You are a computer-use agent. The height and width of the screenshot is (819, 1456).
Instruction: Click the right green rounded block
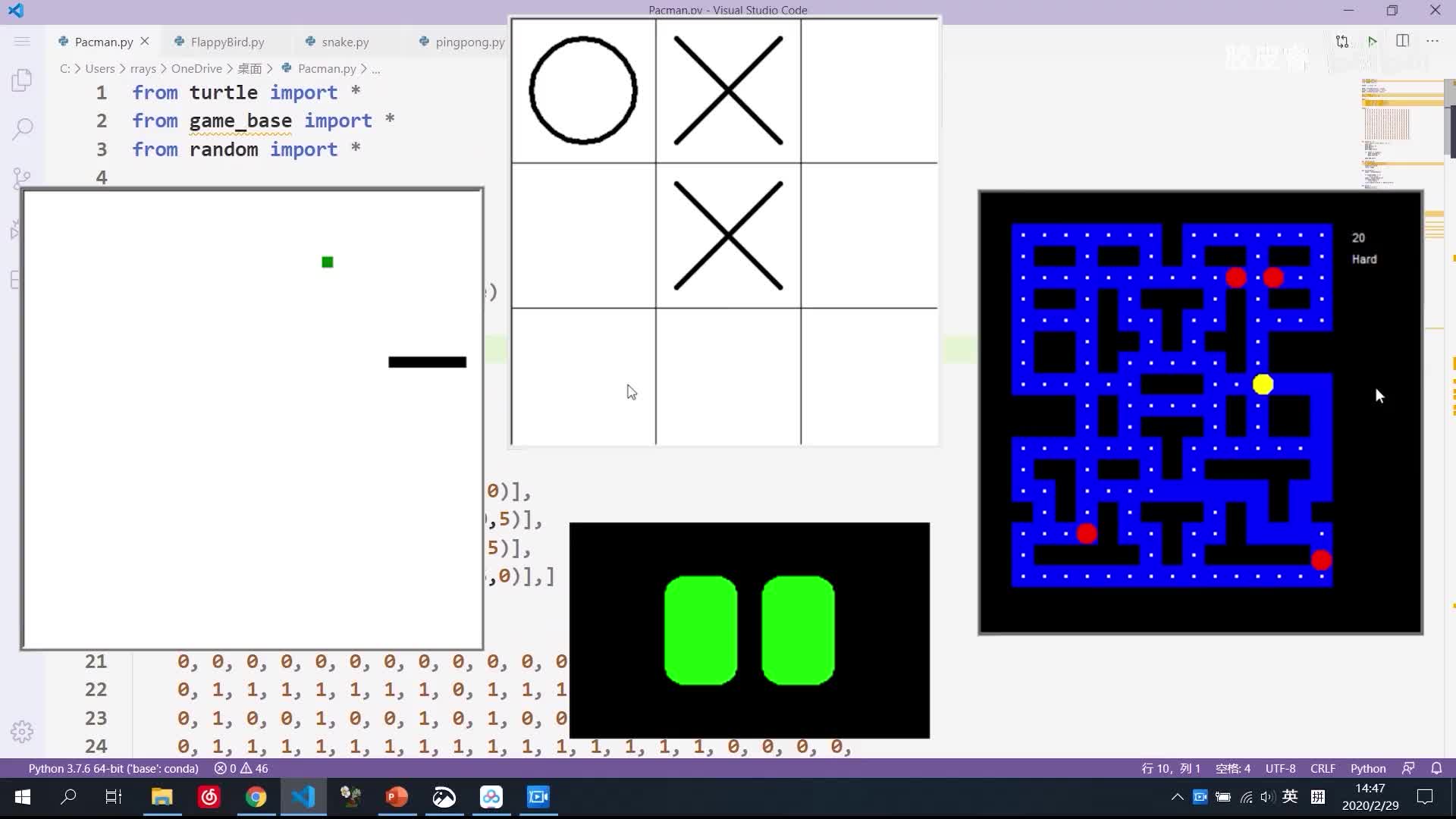(798, 630)
